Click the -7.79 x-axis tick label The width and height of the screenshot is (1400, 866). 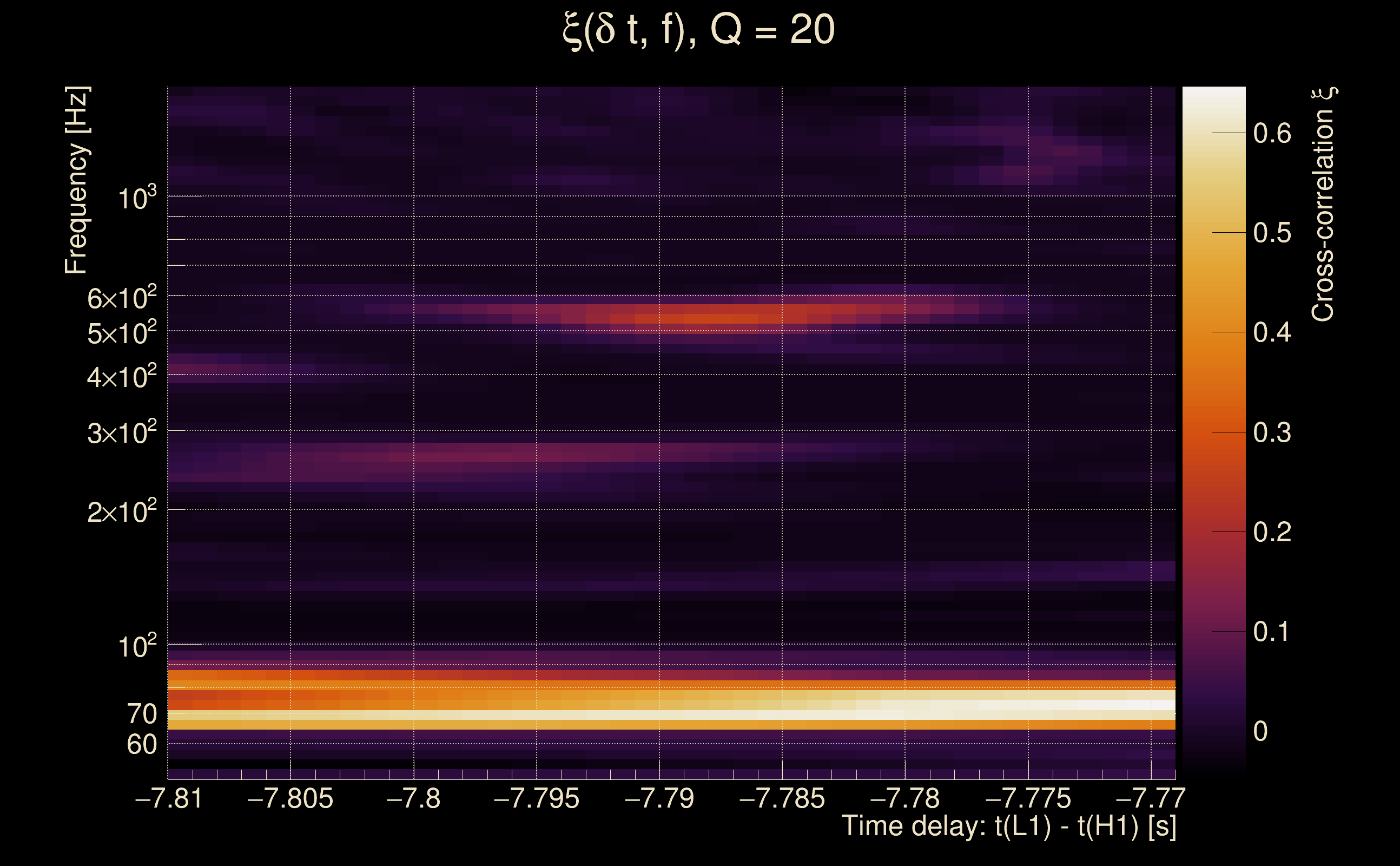pos(659,798)
